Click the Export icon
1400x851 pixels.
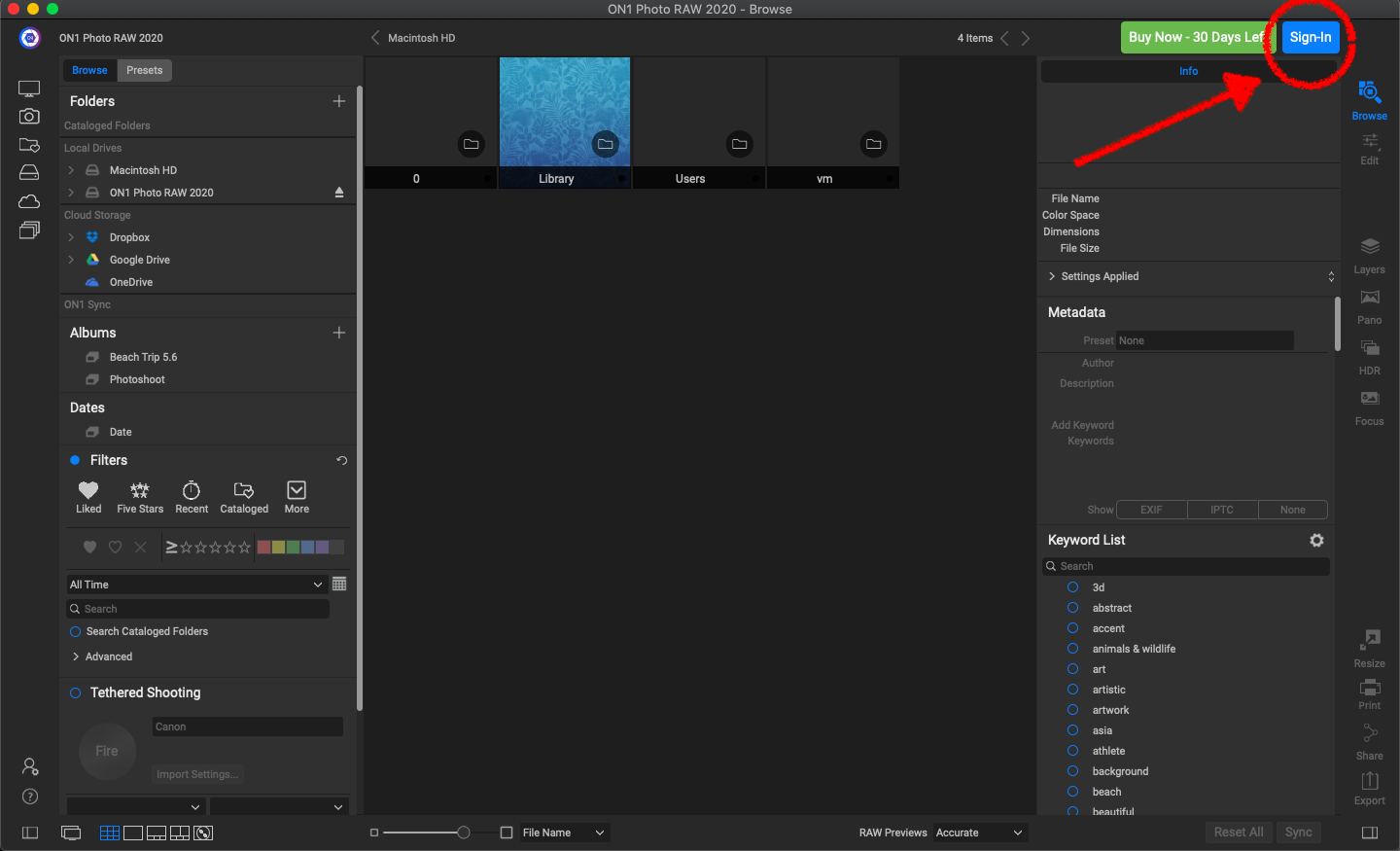(1369, 787)
